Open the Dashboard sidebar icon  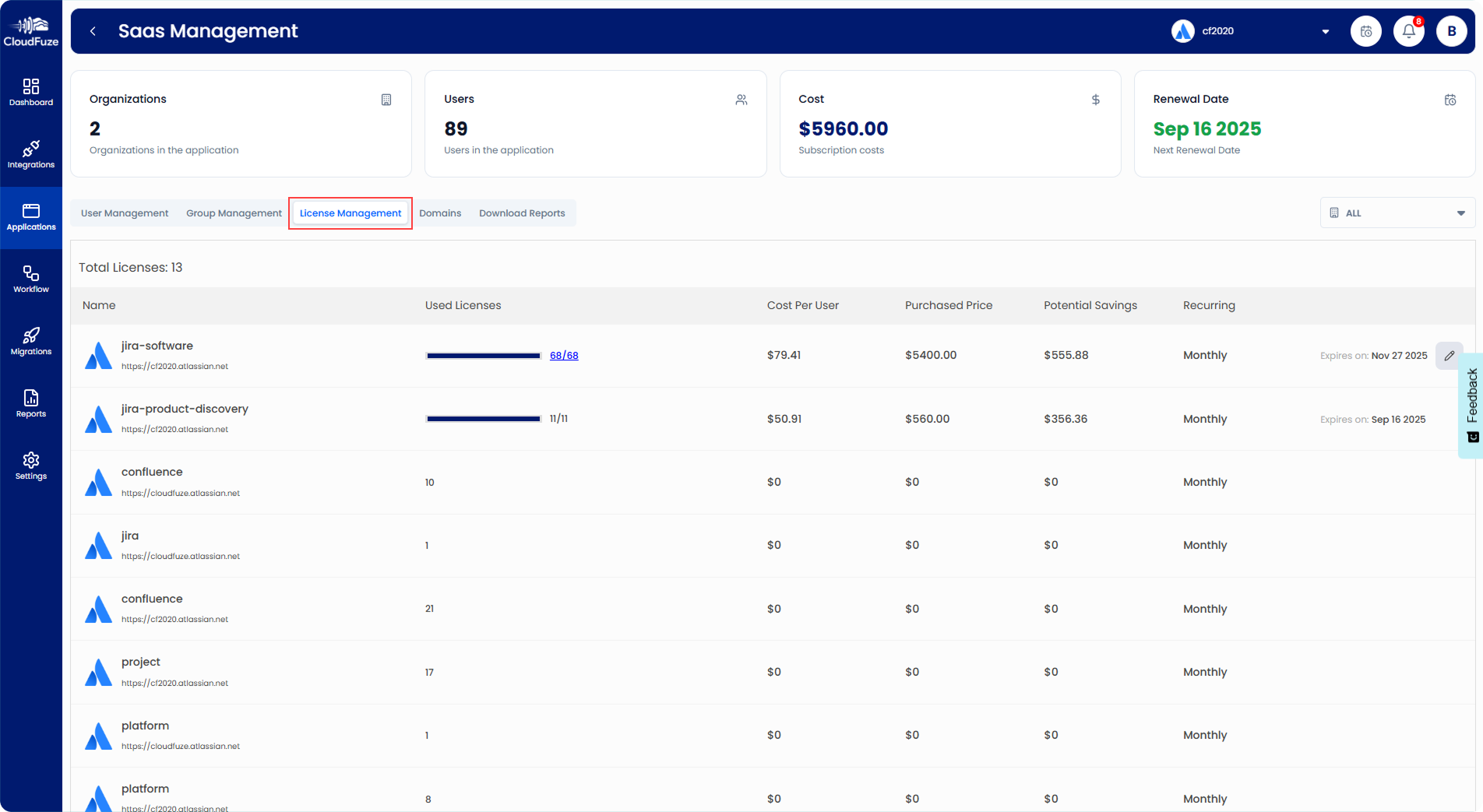(31, 92)
